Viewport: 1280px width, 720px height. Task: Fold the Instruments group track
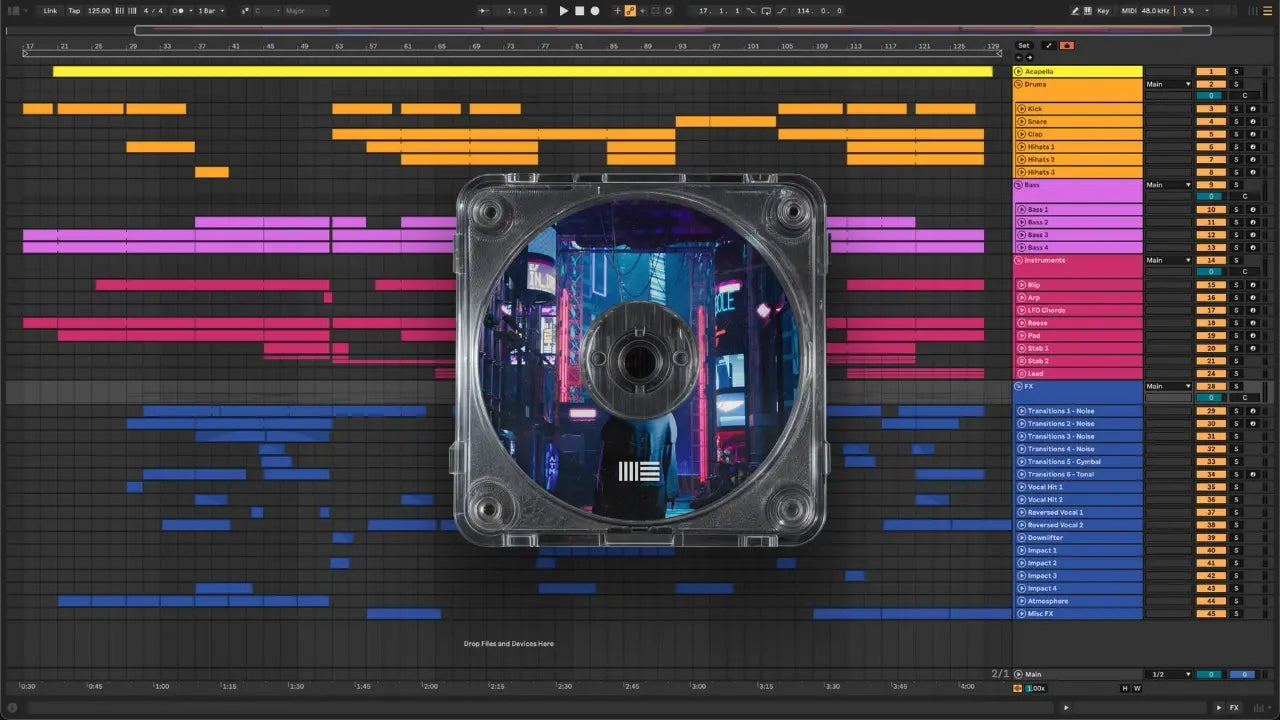coord(1018,260)
